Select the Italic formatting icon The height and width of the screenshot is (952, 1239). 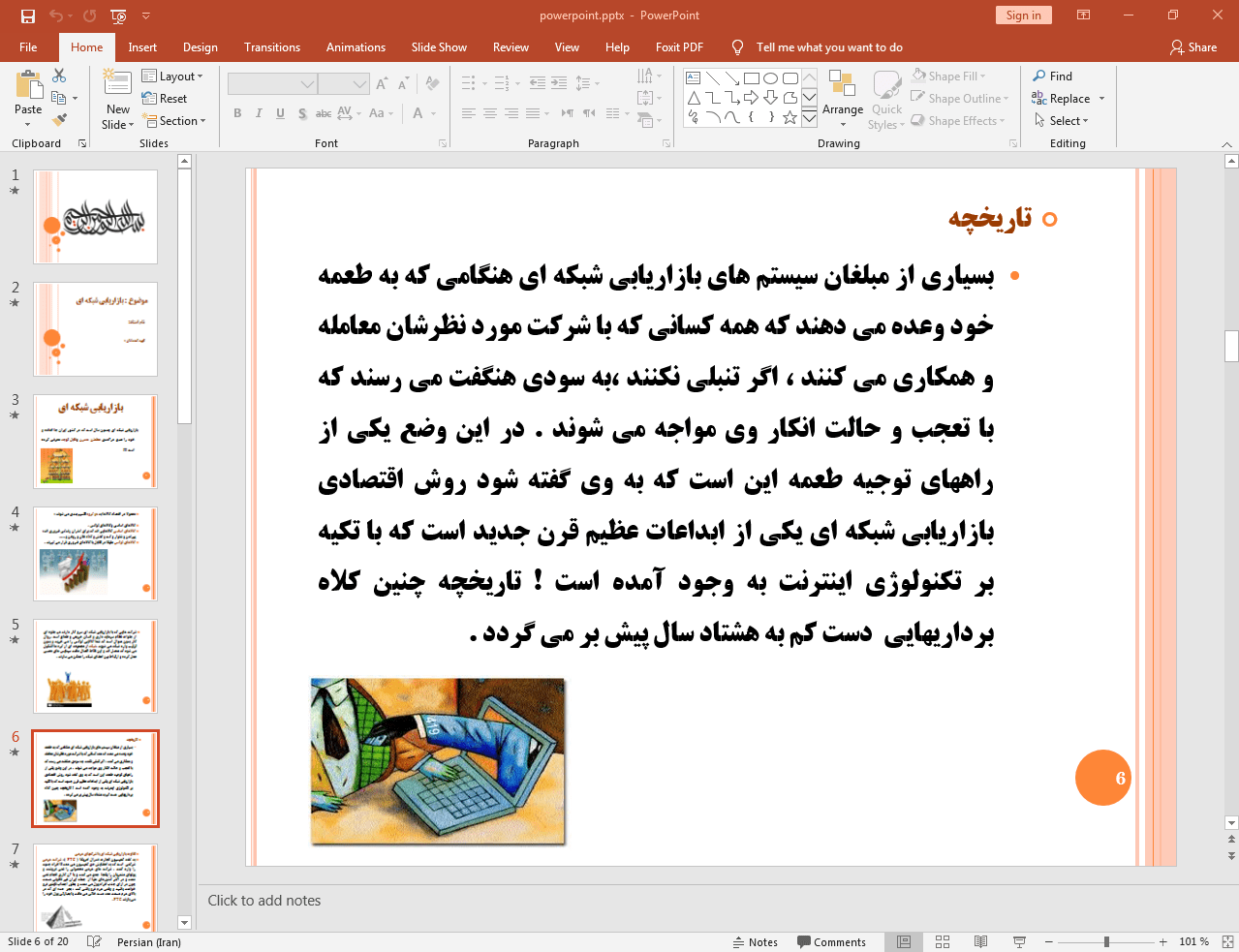click(x=258, y=113)
